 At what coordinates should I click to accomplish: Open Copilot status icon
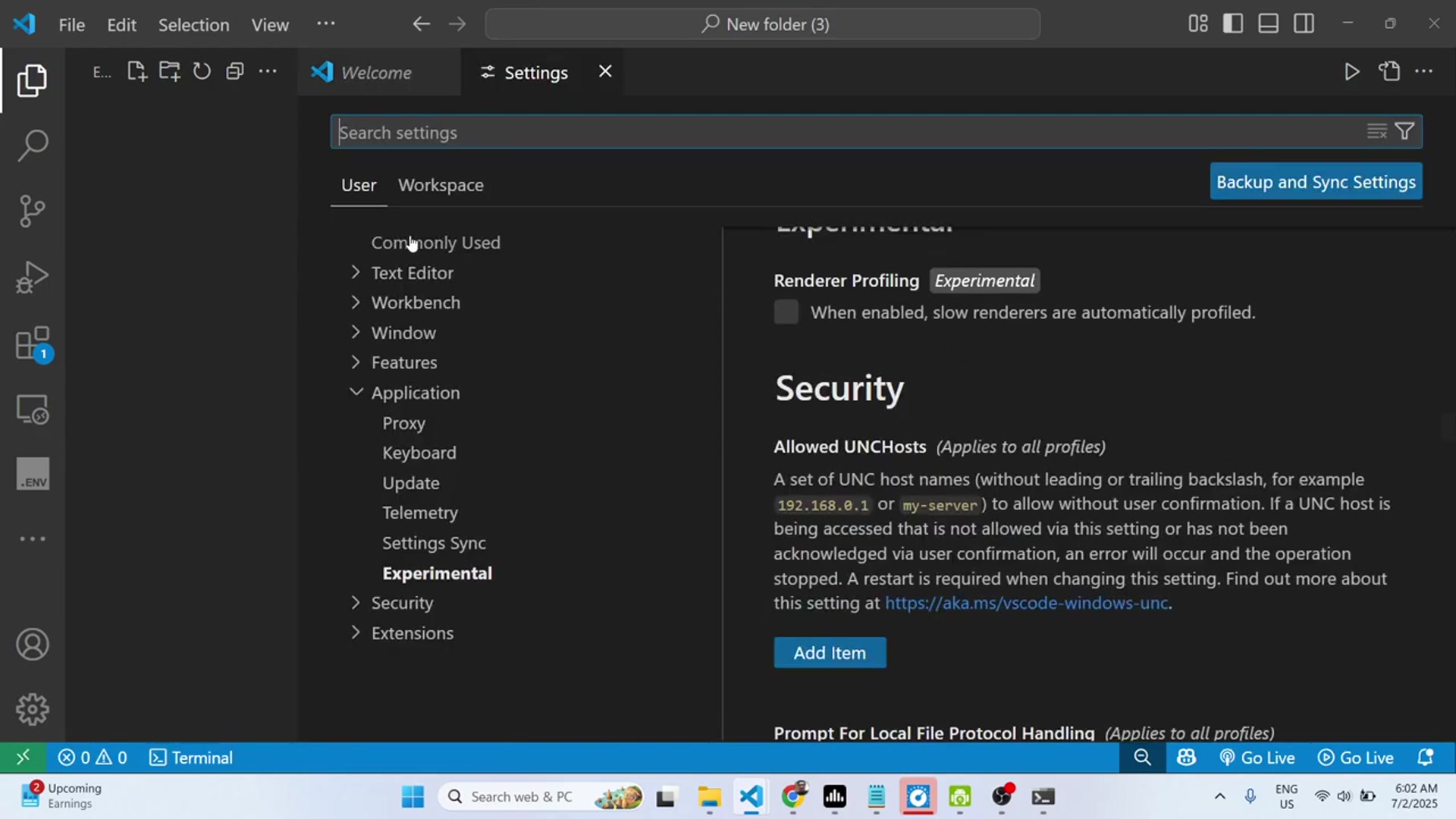click(x=1186, y=758)
